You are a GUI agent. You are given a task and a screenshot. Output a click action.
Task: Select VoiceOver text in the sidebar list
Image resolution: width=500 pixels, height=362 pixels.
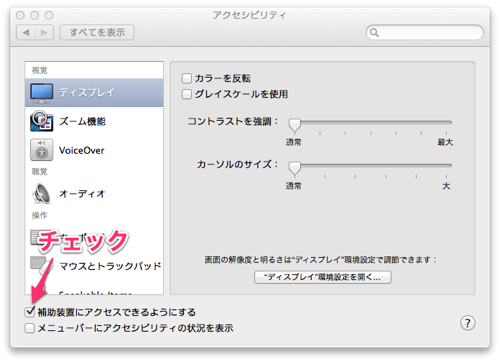82,150
